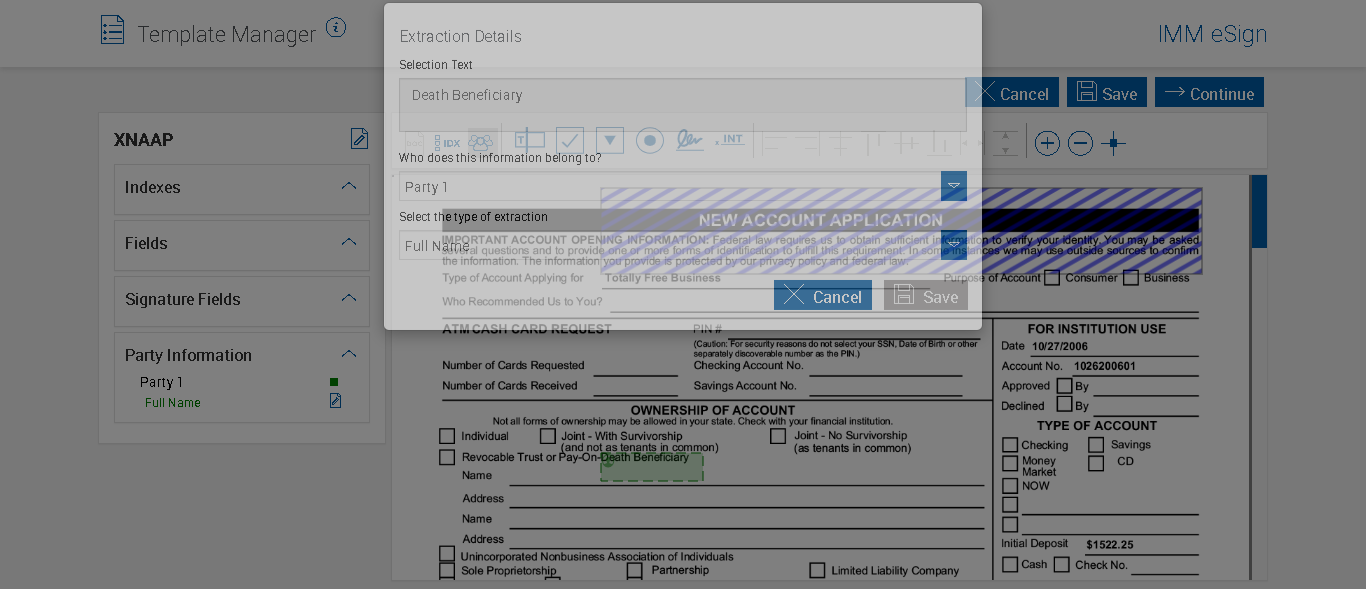
Task: Click the edit icon beside Full Name entry
Action: (336, 401)
